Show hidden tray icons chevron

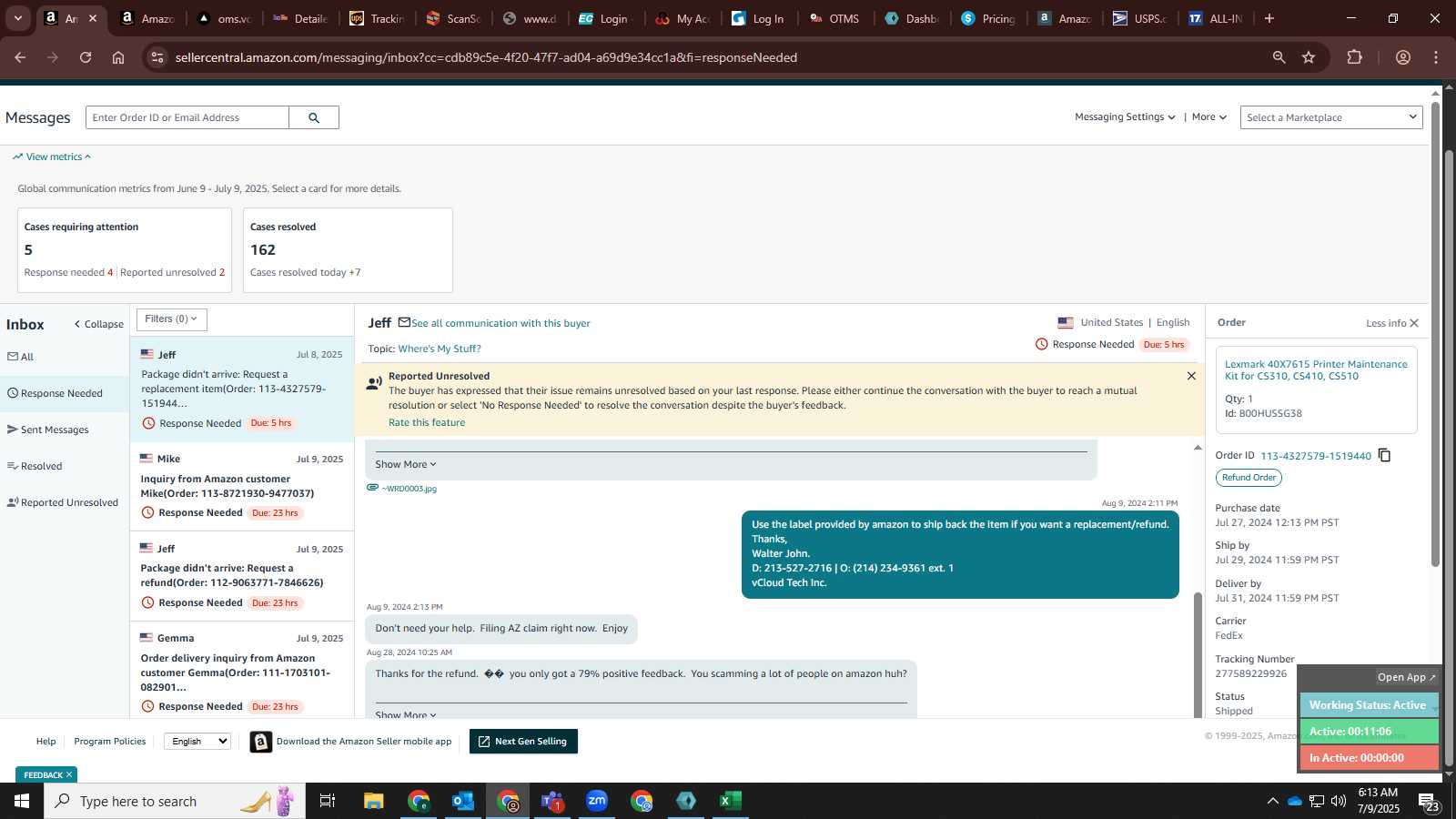click(x=1272, y=801)
